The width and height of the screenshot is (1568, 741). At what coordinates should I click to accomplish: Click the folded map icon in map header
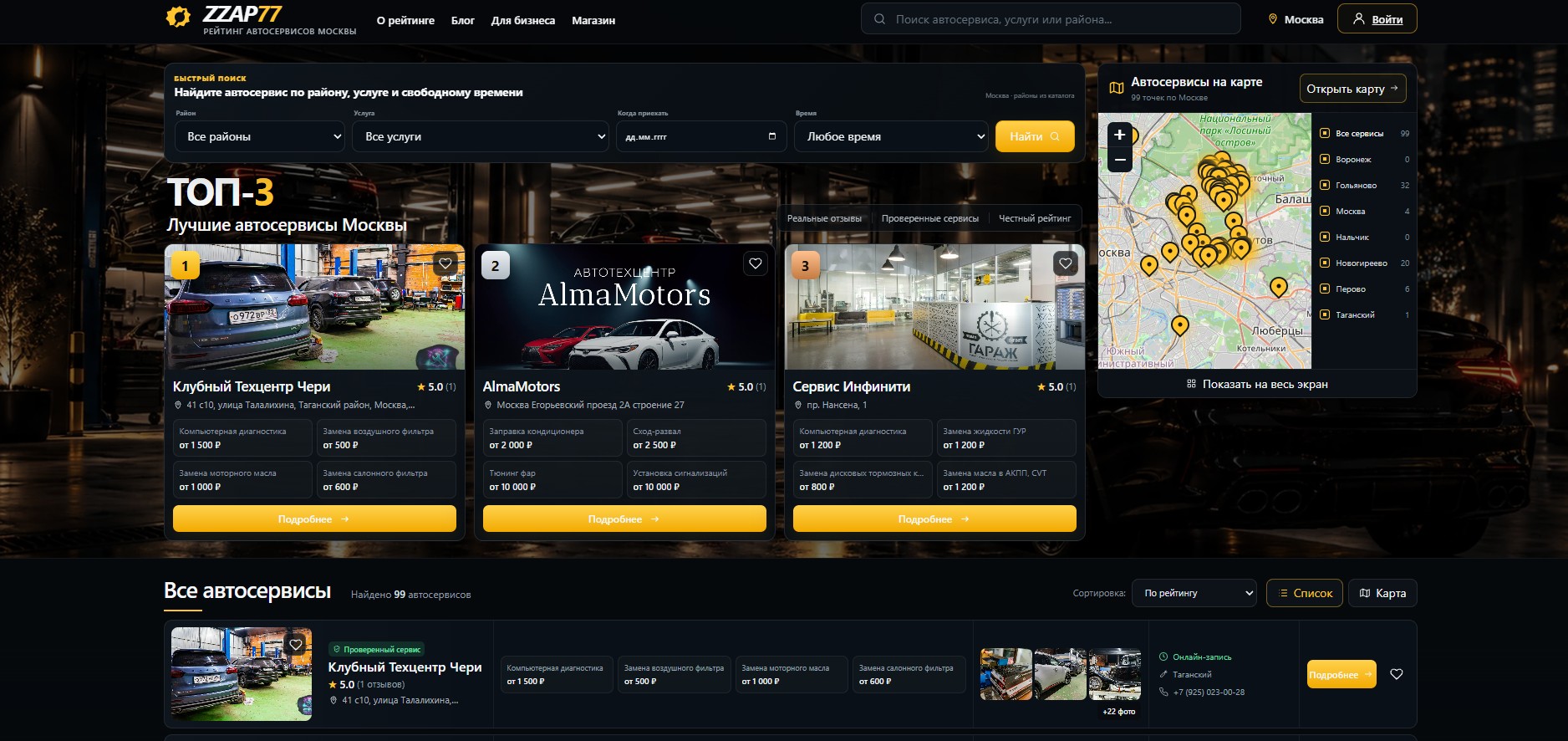click(x=1116, y=88)
